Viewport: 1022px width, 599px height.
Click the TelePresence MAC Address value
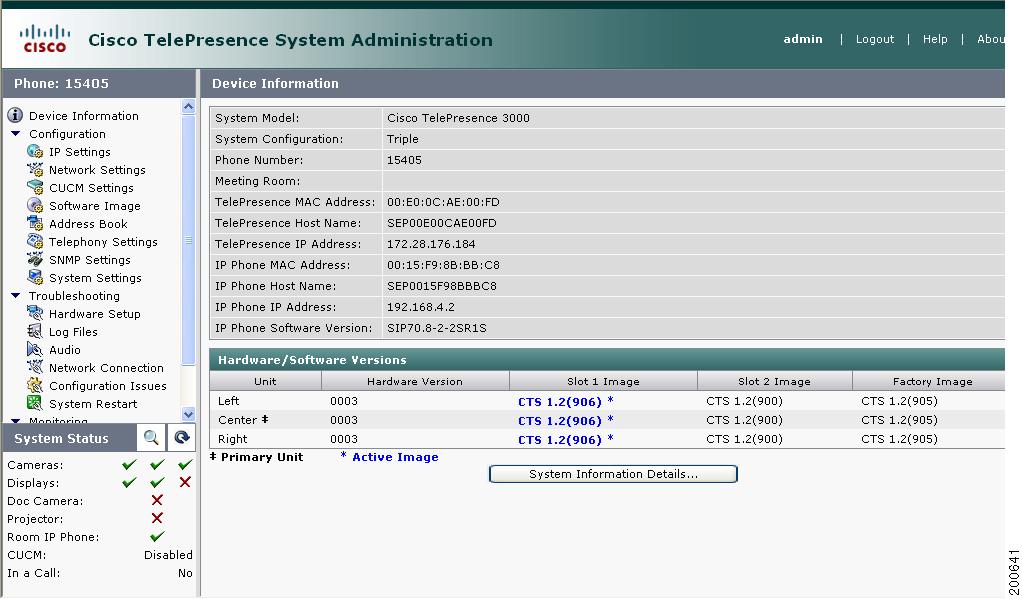point(443,203)
